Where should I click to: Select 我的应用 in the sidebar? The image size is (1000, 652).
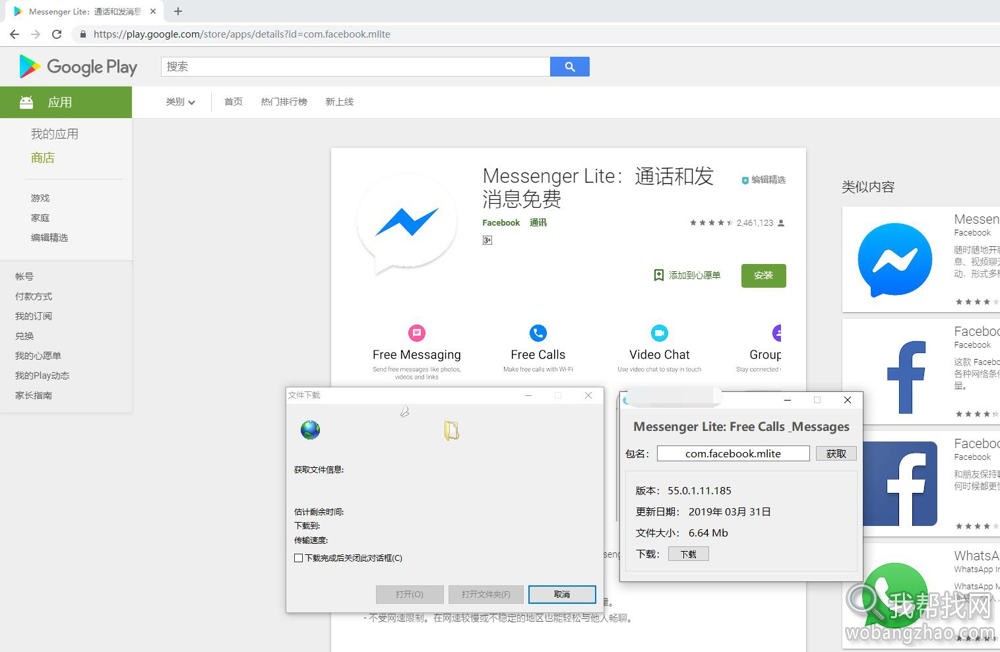tap(55, 134)
